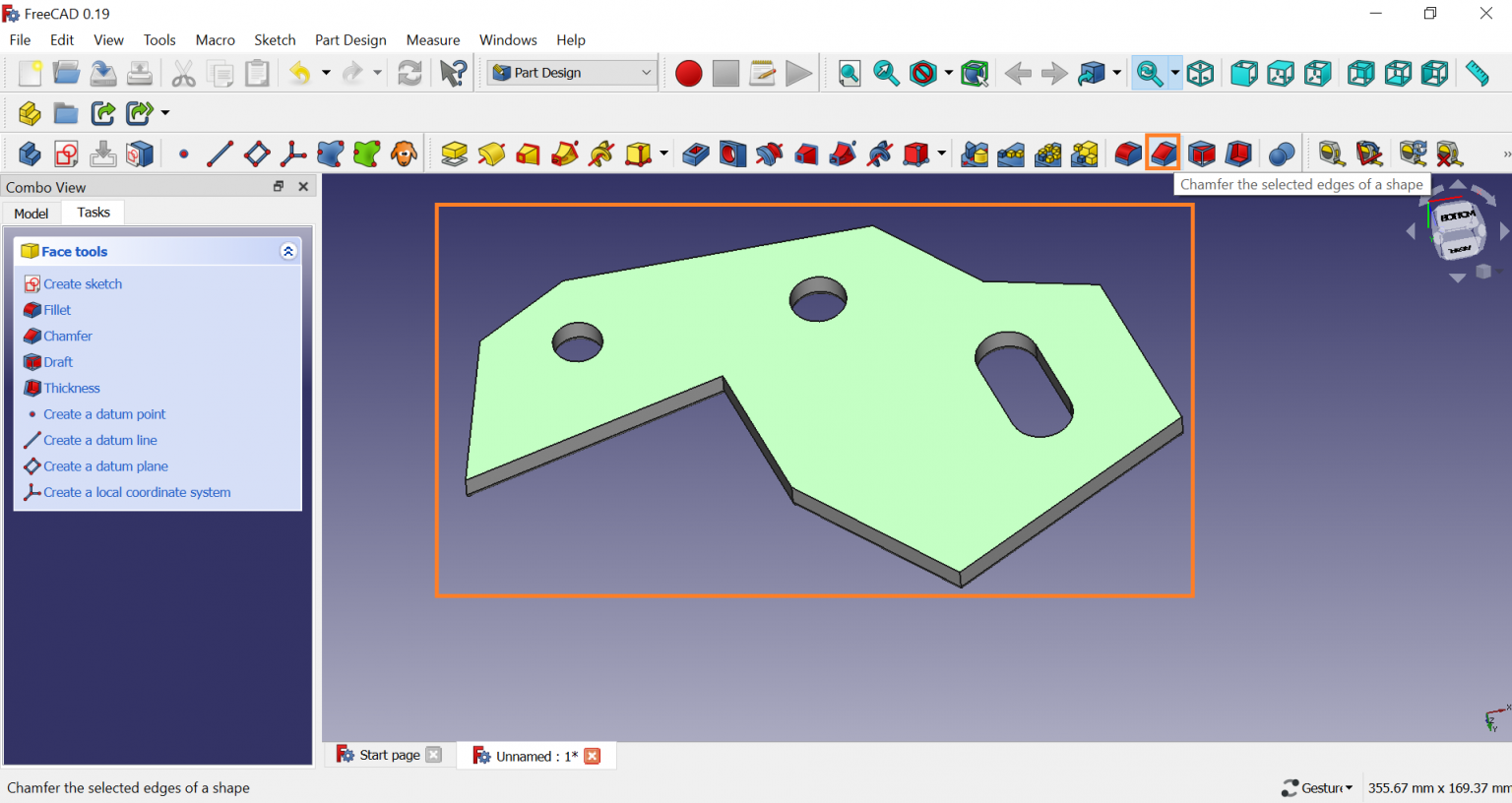1512x803 pixels.
Task: Click the Create sketch link
Action: click(x=83, y=284)
